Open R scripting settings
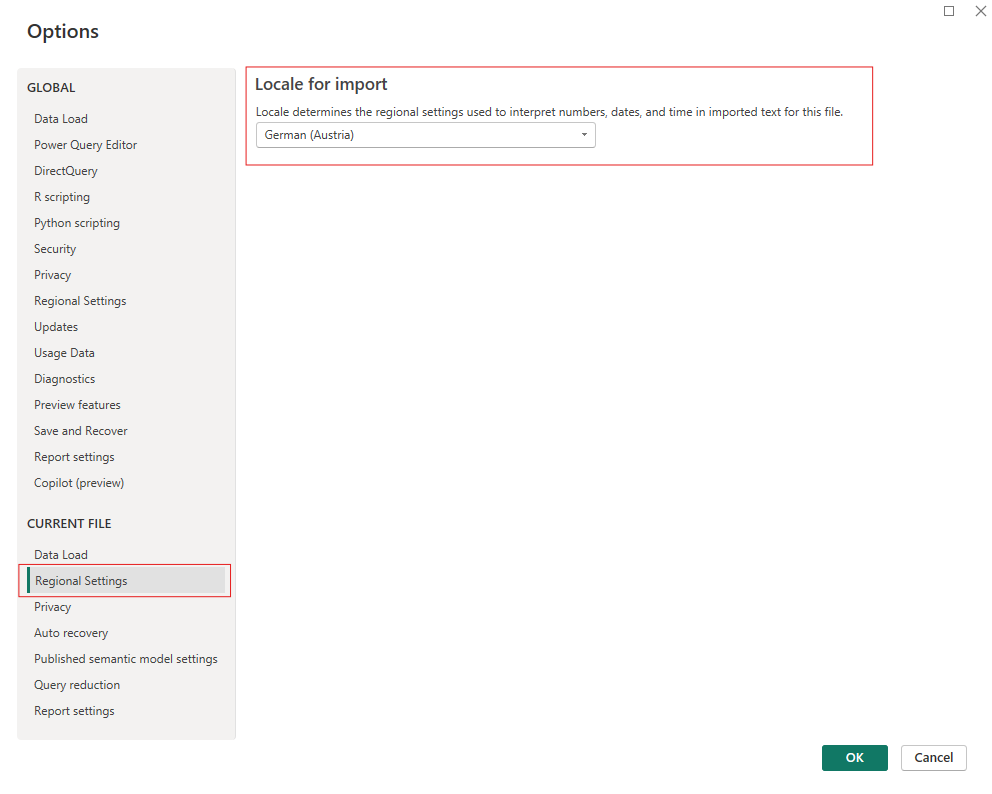Viewport: 992px width, 794px height. (x=62, y=197)
